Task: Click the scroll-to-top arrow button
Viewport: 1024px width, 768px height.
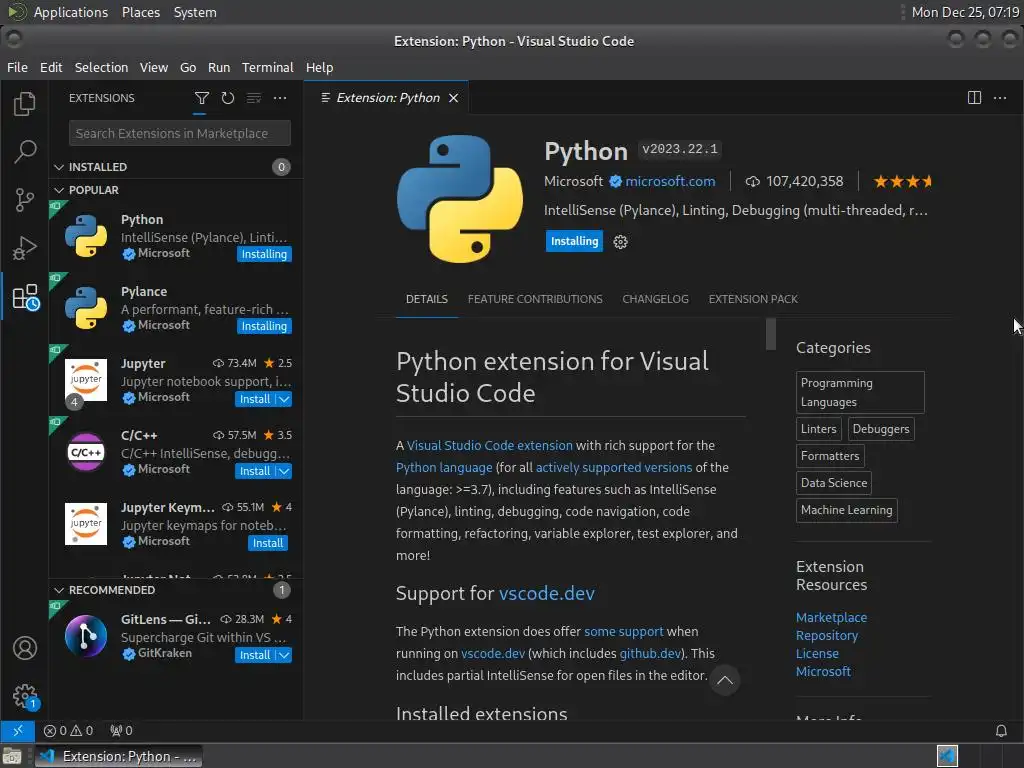Action: pos(724,680)
